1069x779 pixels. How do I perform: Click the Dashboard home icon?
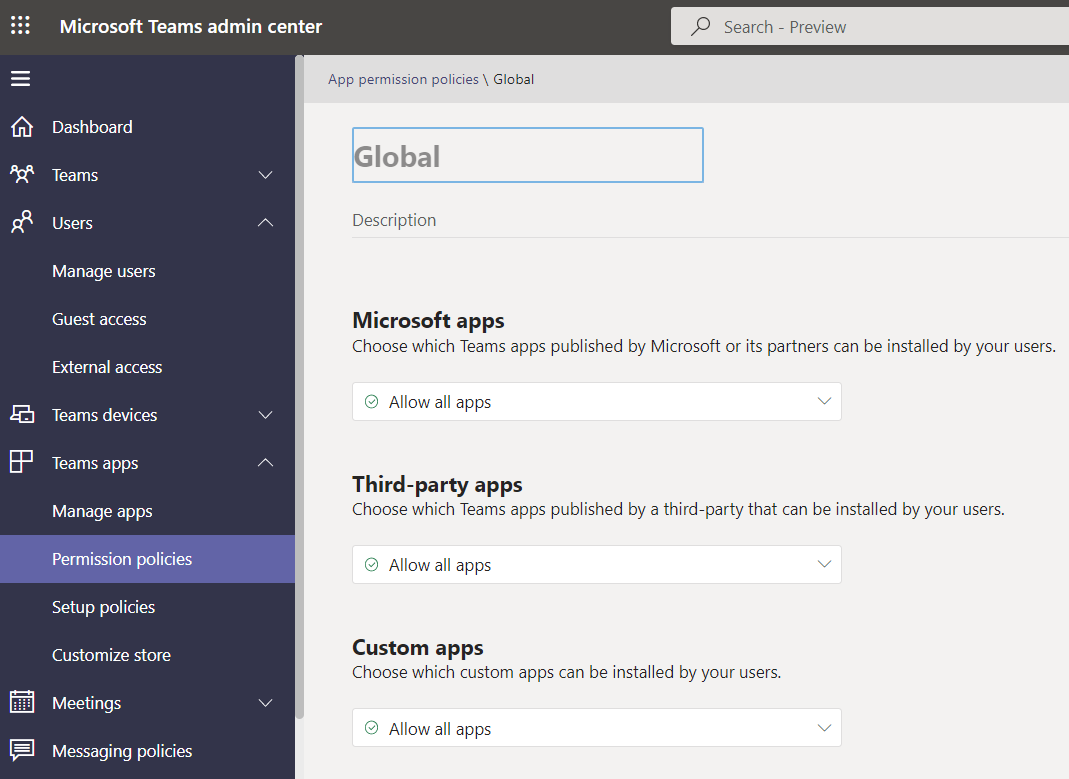click(x=20, y=127)
